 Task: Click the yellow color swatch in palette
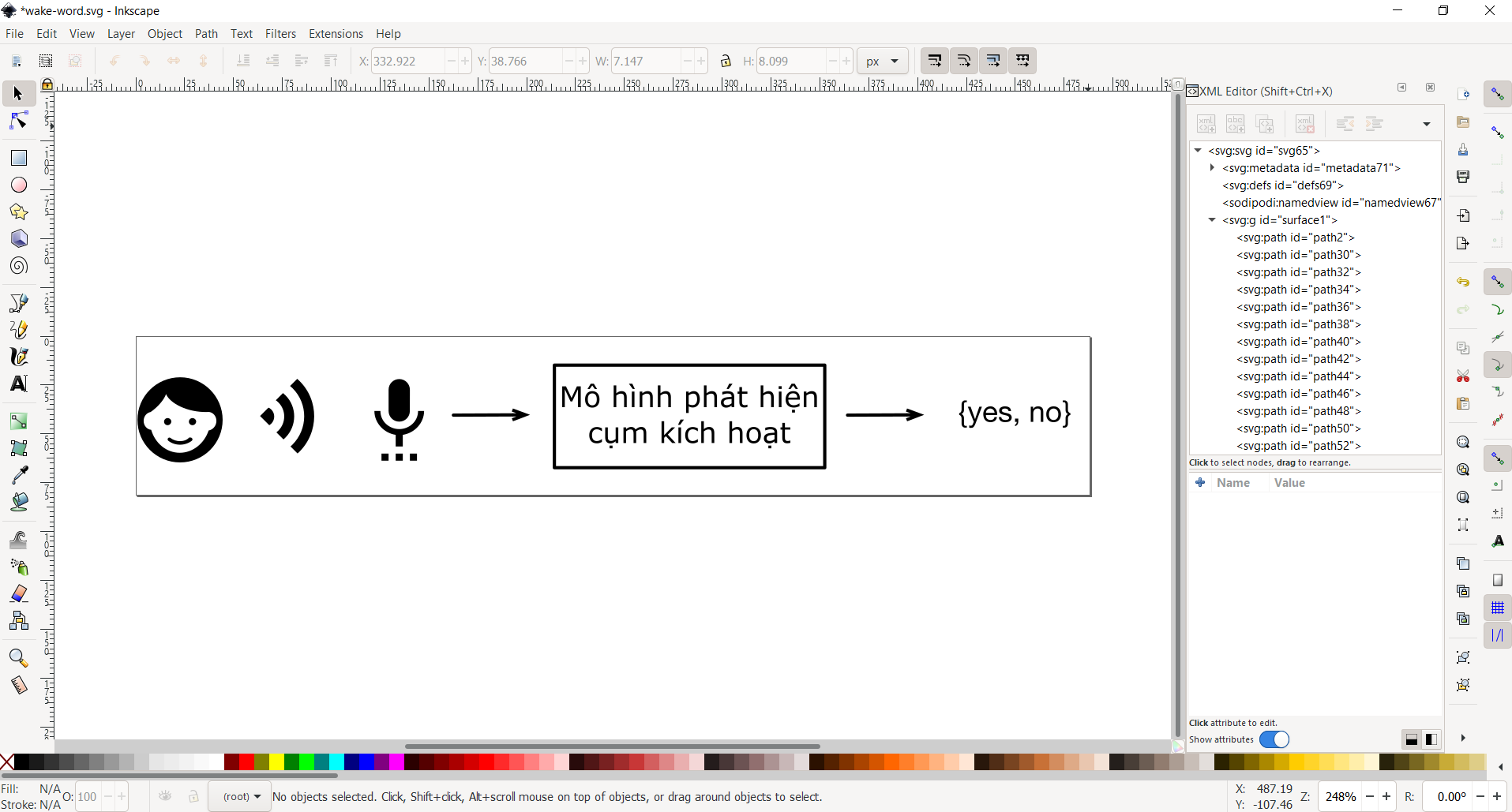276,761
